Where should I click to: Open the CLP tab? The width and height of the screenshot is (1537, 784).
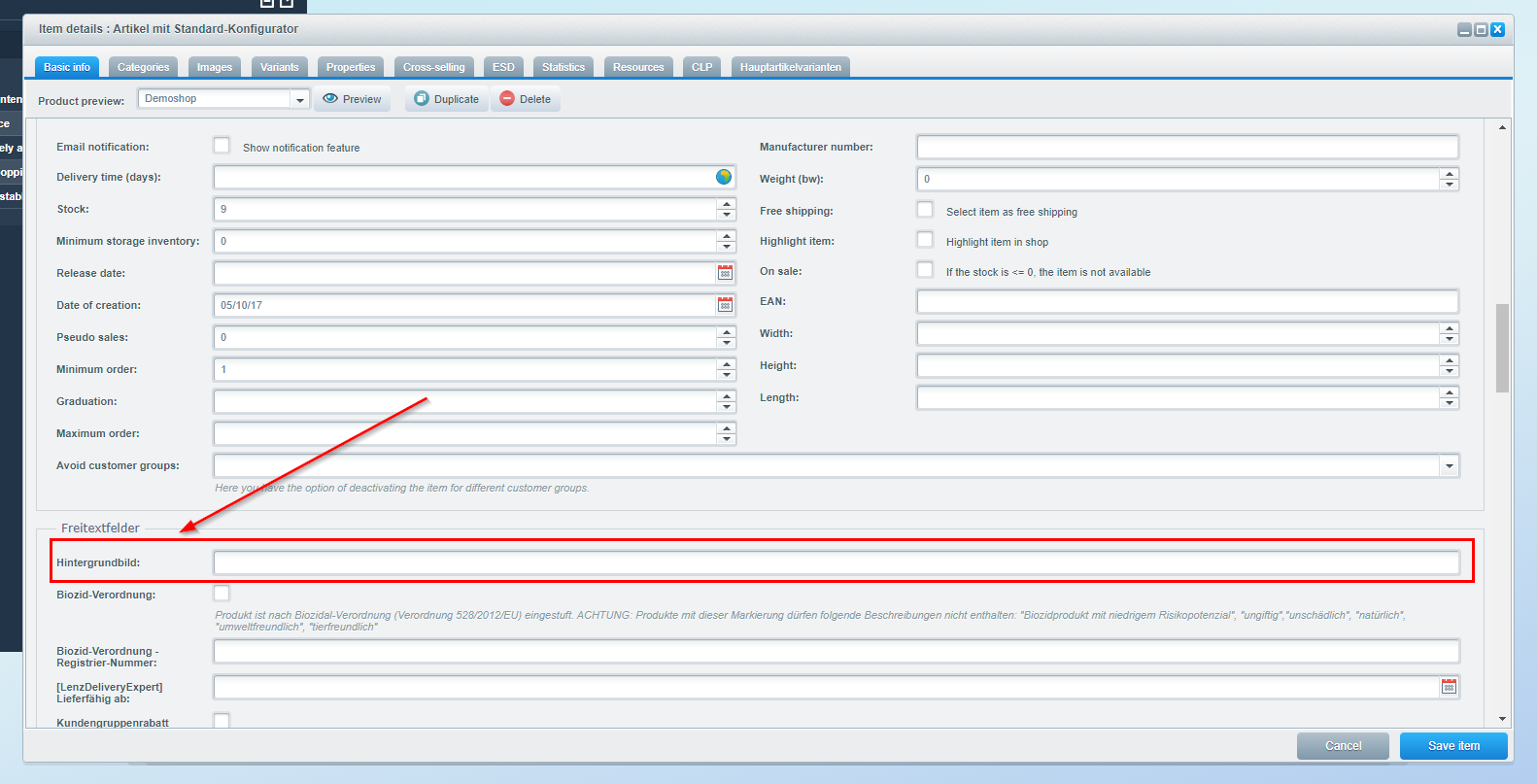pyautogui.click(x=701, y=67)
